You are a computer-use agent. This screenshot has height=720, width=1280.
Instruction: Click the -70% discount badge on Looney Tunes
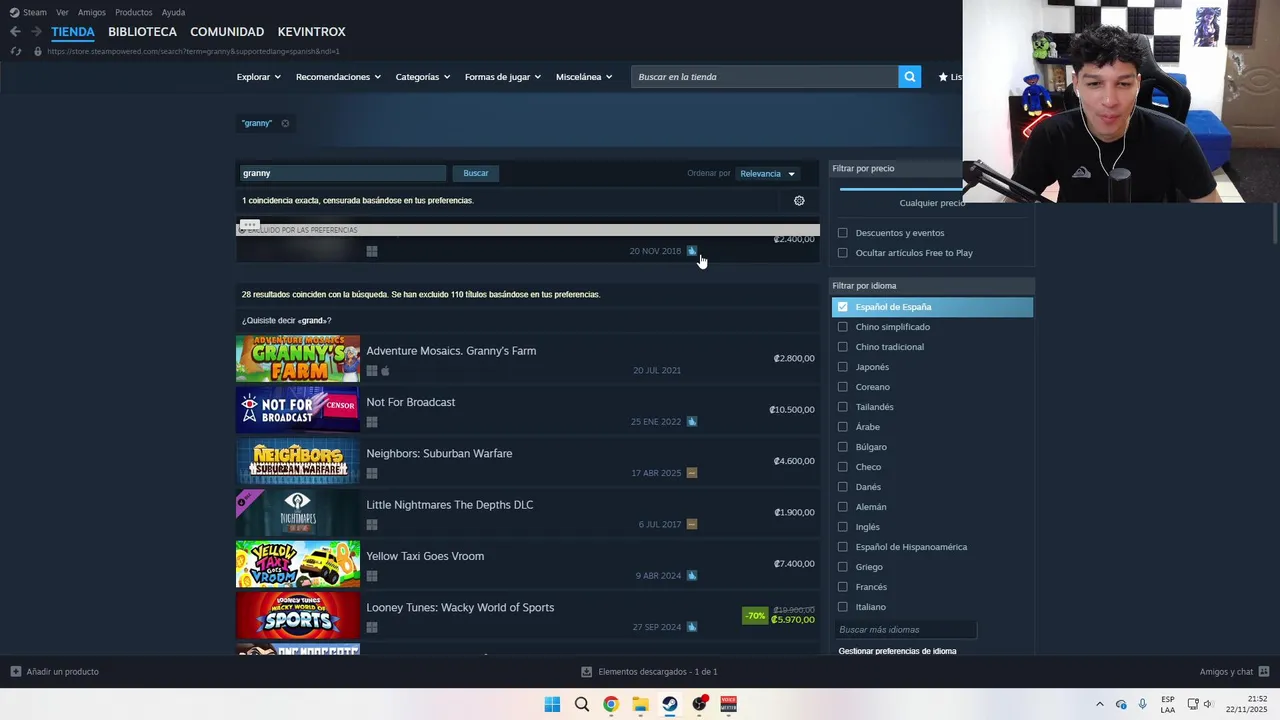tap(755, 616)
